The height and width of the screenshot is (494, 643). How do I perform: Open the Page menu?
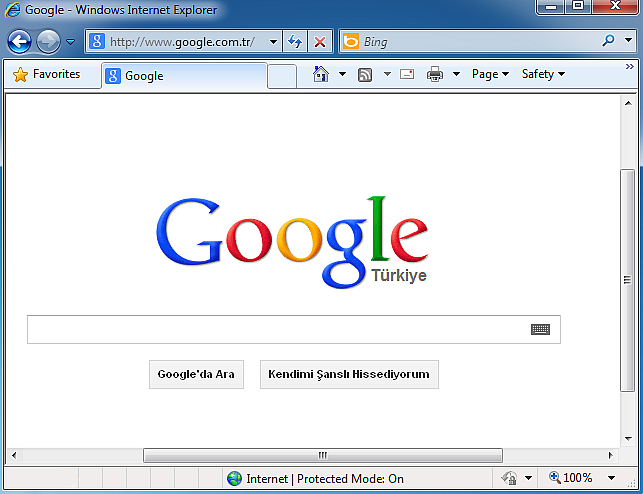coord(489,74)
